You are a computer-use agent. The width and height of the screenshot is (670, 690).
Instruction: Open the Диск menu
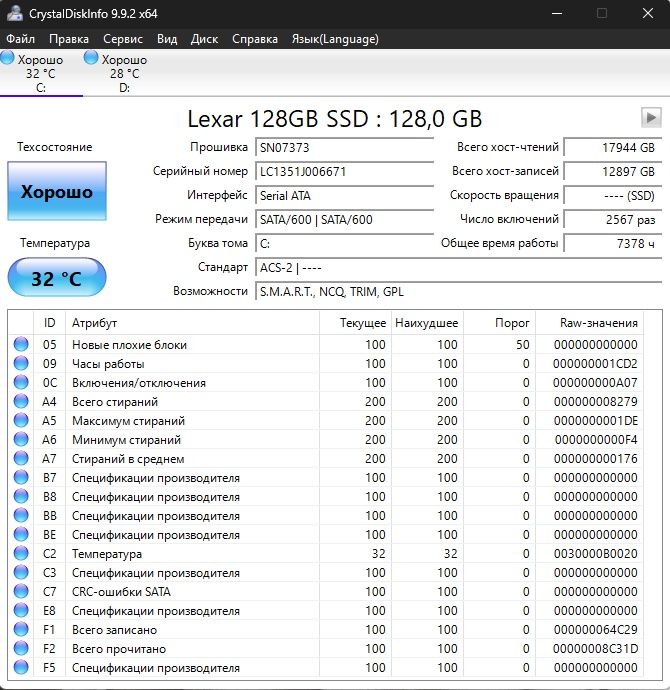204,39
